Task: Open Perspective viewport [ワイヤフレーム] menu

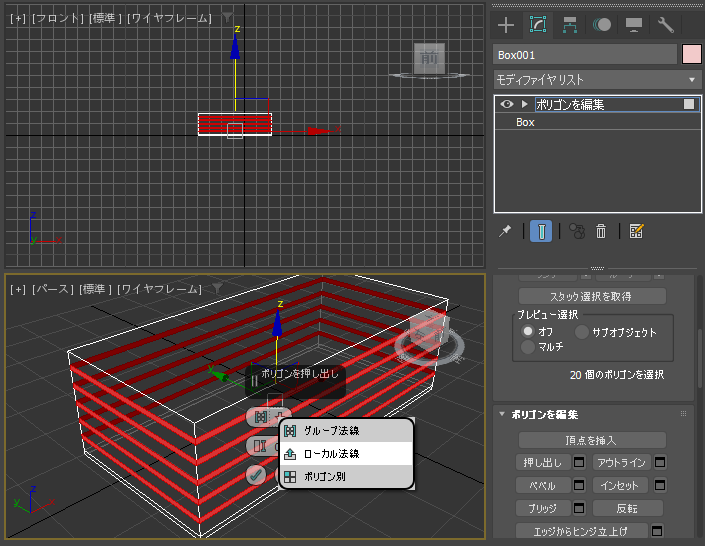Action: pos(160,289)
